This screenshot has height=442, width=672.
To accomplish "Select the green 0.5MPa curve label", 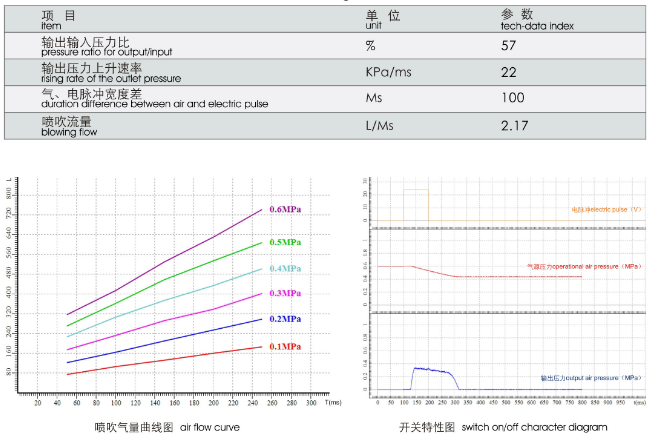I will pyautogui.click(x=285, y=242).
